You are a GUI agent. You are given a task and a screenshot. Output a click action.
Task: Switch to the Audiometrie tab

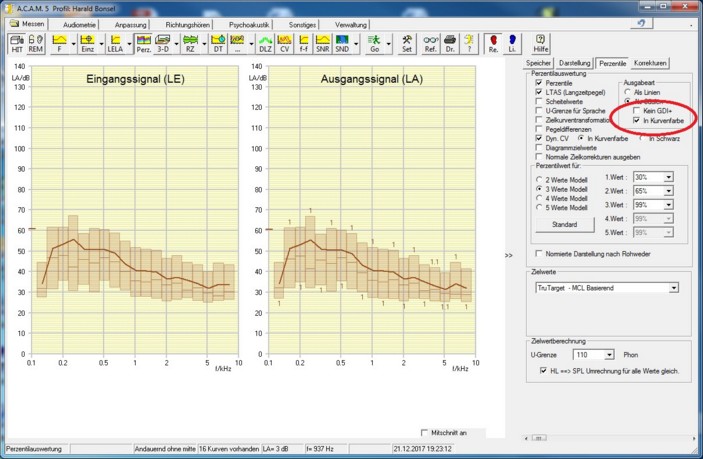[x=79, y=25]
